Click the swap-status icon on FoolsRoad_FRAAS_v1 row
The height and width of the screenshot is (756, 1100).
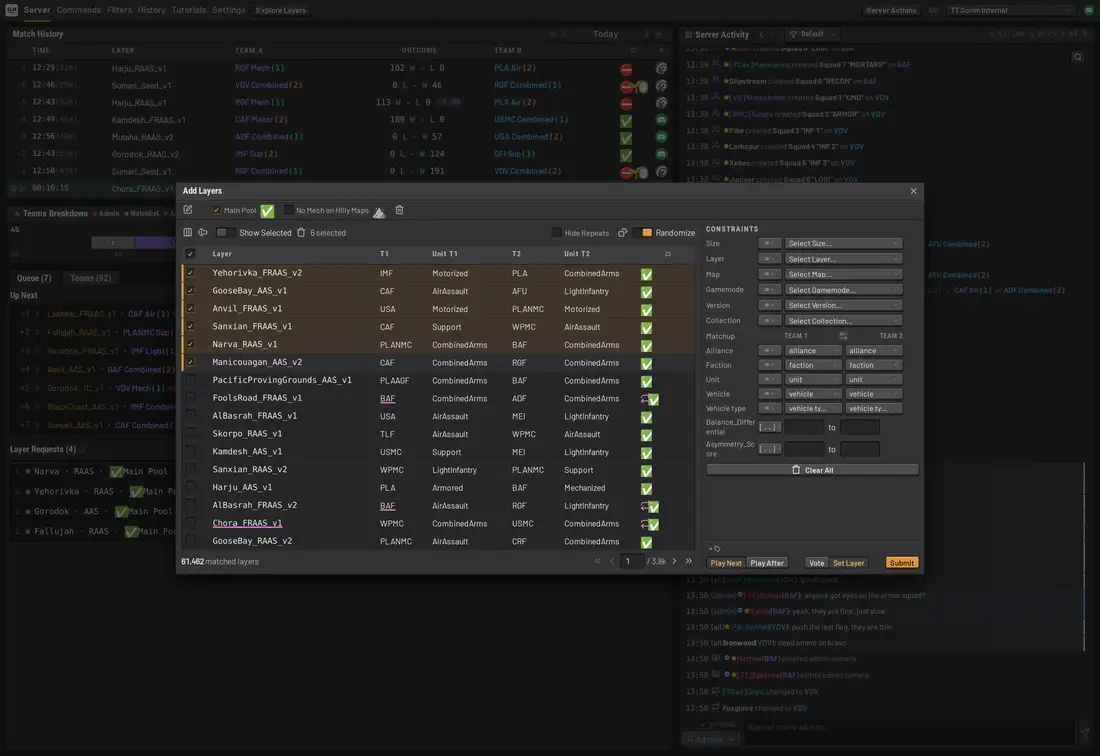point(644,398)
